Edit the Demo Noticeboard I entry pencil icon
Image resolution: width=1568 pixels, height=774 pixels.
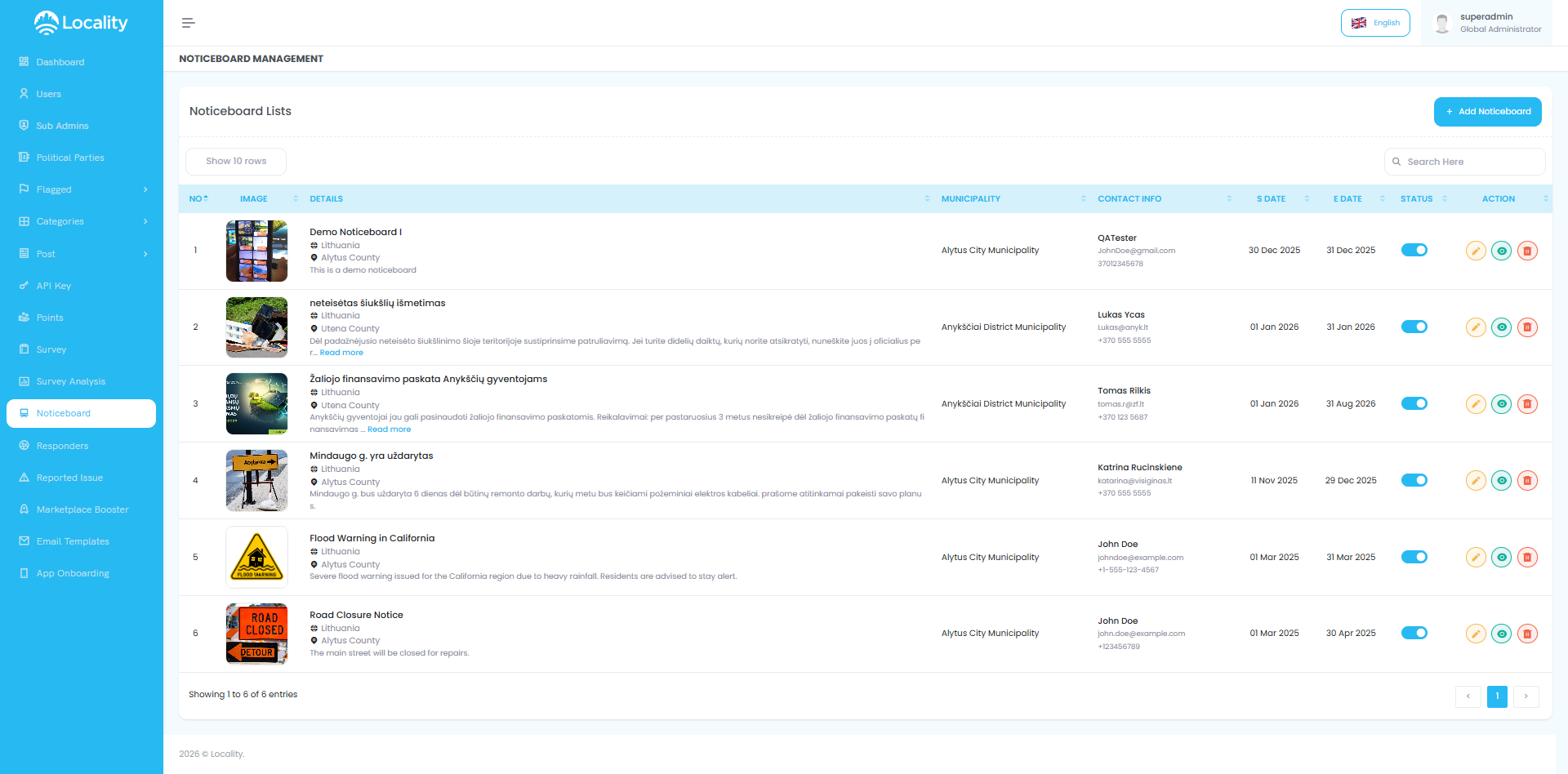[1475, 251]
